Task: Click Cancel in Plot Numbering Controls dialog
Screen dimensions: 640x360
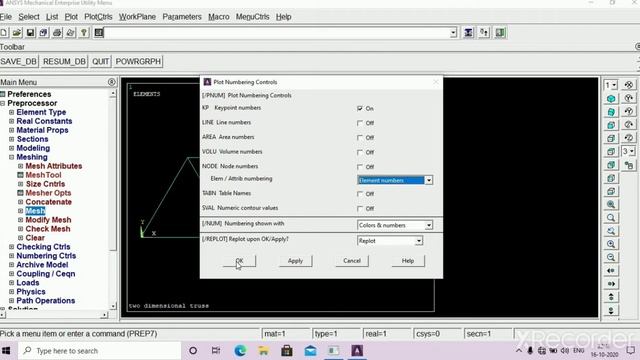Action: [352, 261]
